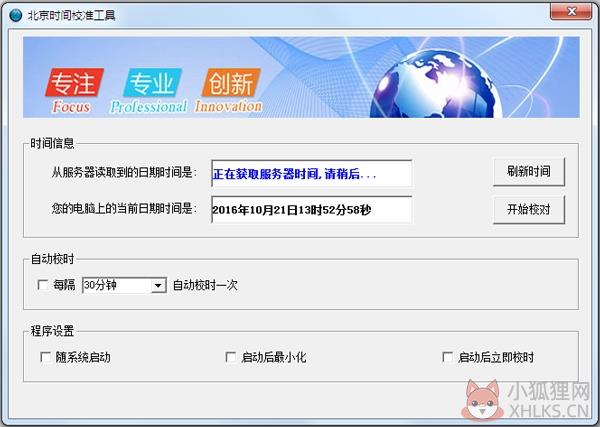Click the 自动校时 group title
Screen dimensions: 600x427
(x=52, y=259)
